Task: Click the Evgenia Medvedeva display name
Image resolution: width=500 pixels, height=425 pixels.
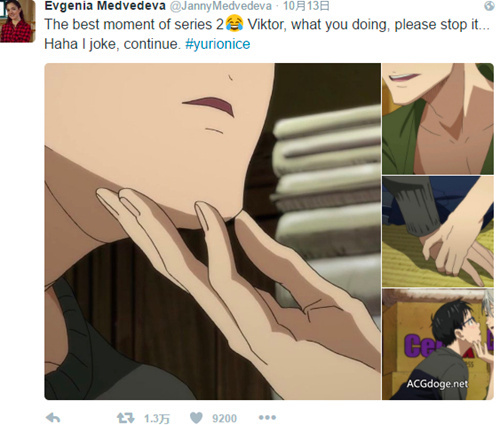Action: coord(105,6)
